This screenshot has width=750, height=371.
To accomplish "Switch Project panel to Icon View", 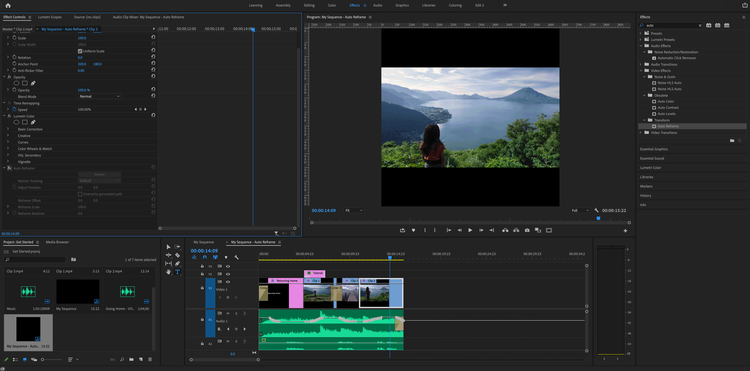I will [x=24, y=359].
